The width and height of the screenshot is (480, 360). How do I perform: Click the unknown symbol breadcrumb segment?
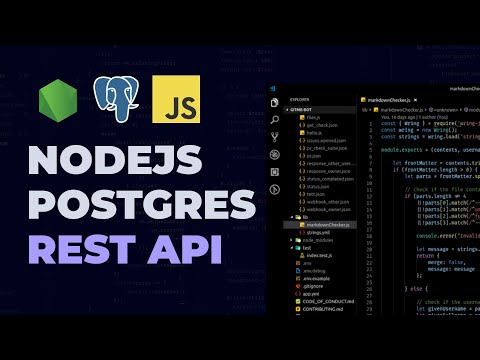445,110
